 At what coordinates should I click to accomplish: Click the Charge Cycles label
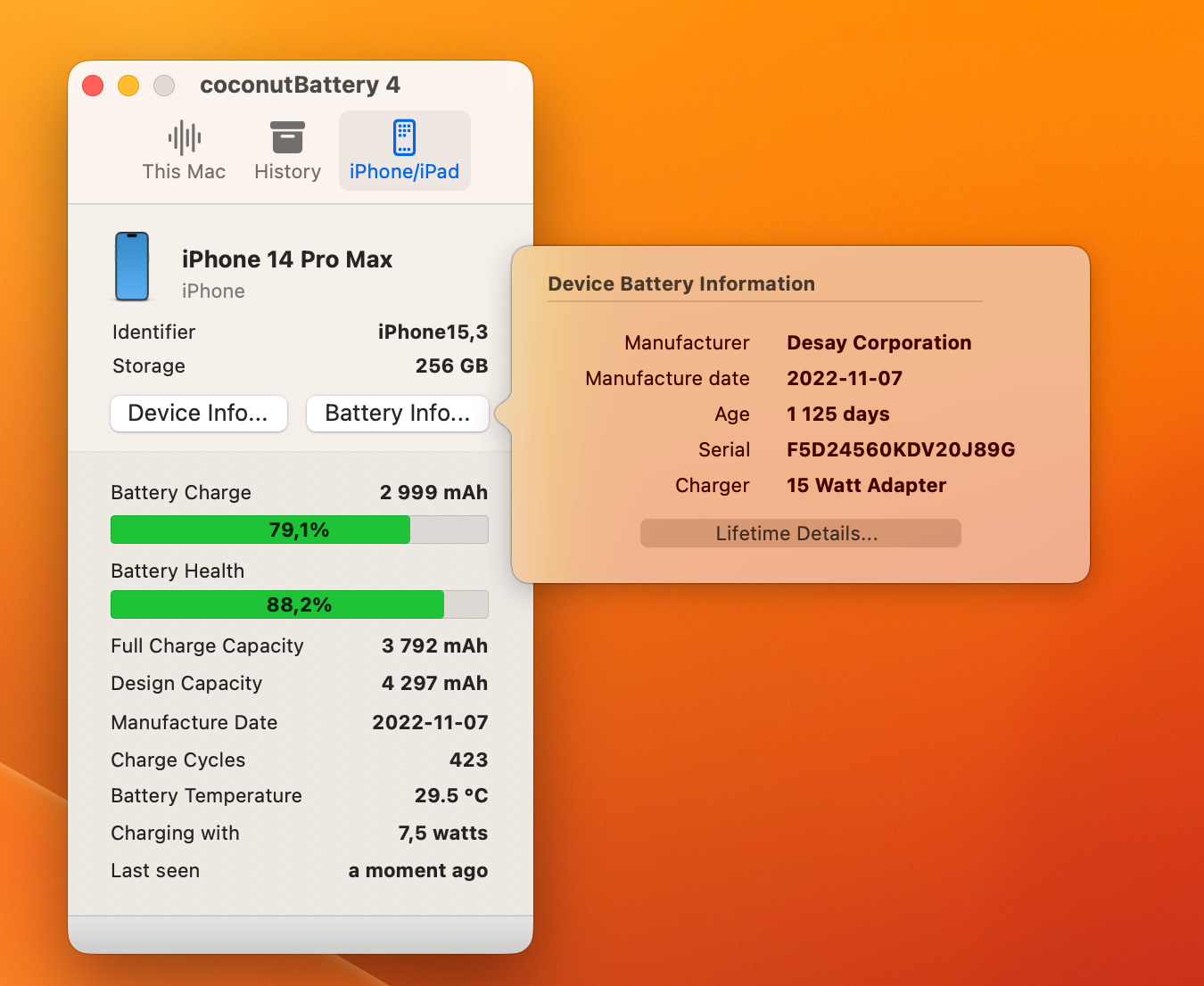(x=178, y=760)
